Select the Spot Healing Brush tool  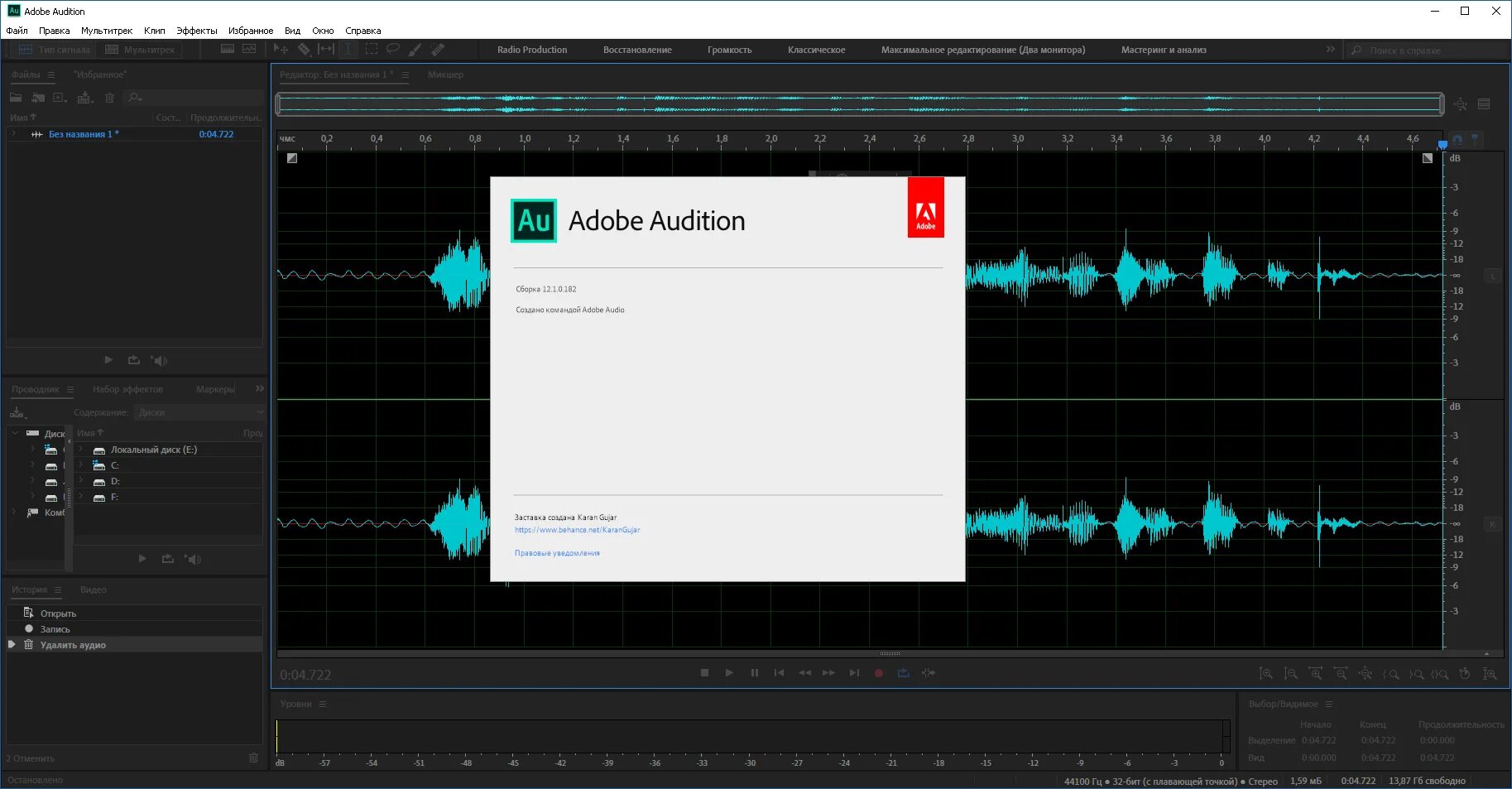tap(438, 49)
